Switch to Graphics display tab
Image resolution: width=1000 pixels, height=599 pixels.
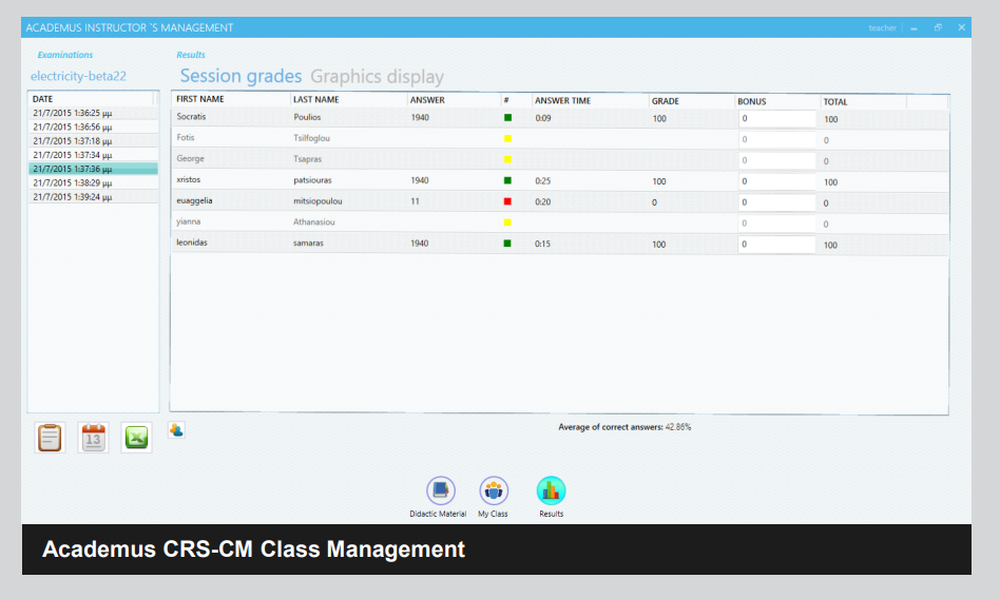click(377, 77)
